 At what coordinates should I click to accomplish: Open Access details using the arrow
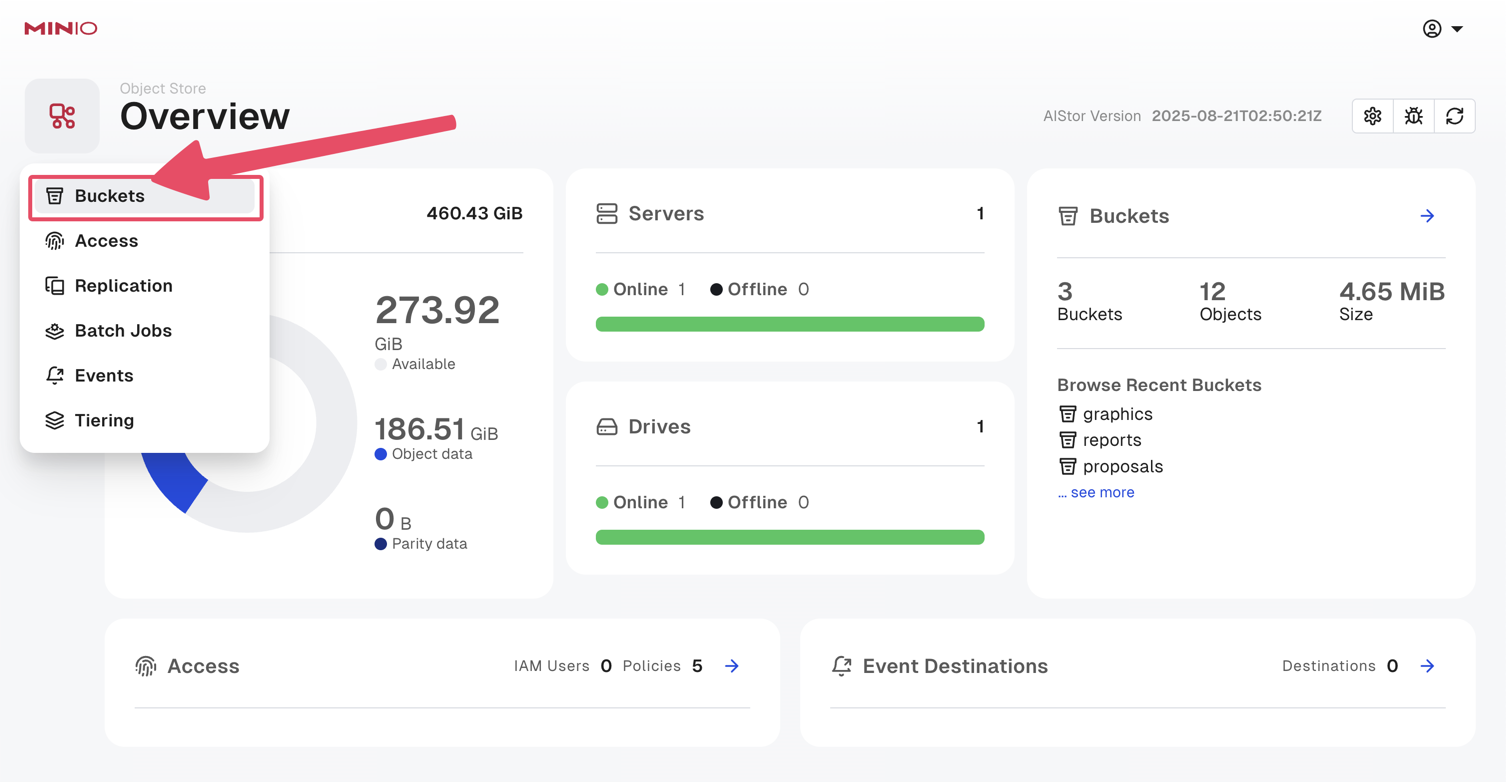point(732,666)
